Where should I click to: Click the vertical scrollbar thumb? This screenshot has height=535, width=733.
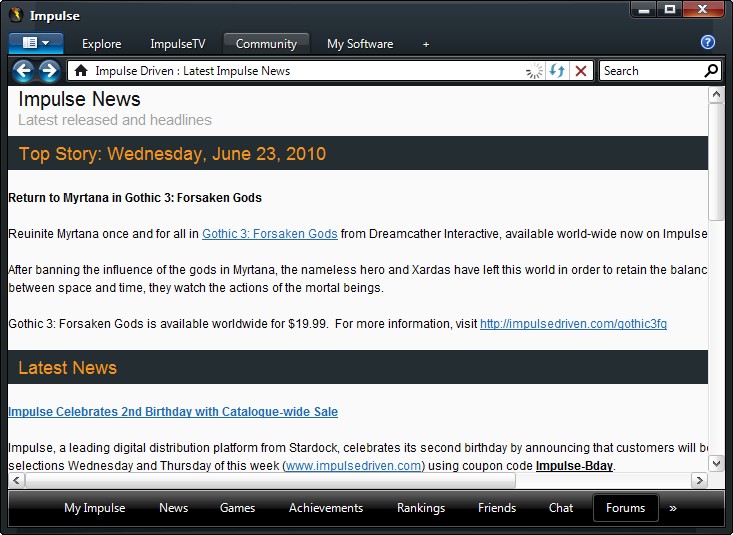(x=716, y=161)
